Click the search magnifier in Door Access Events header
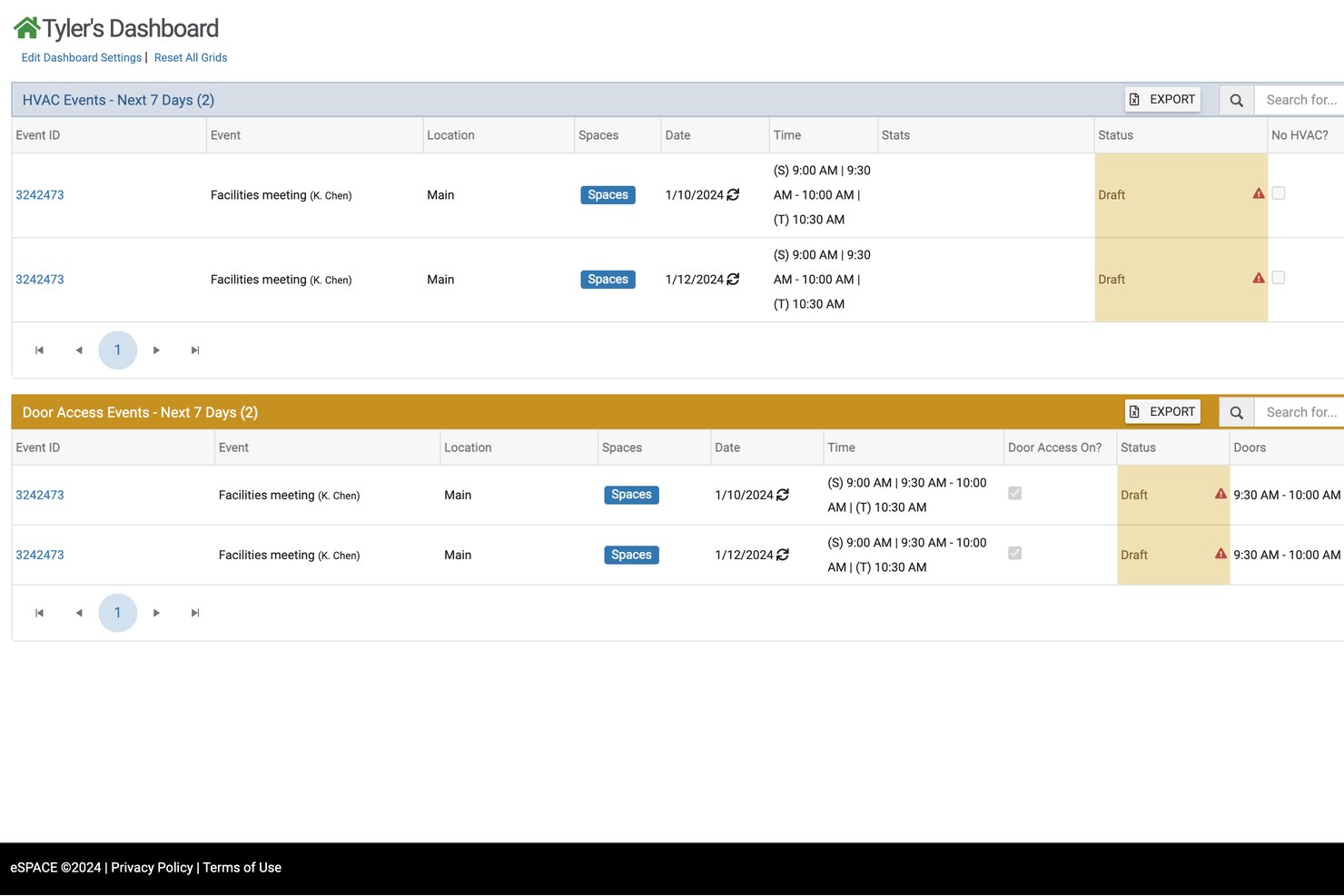Screen dimensions: 1344x896 [x=1236, y=412]
